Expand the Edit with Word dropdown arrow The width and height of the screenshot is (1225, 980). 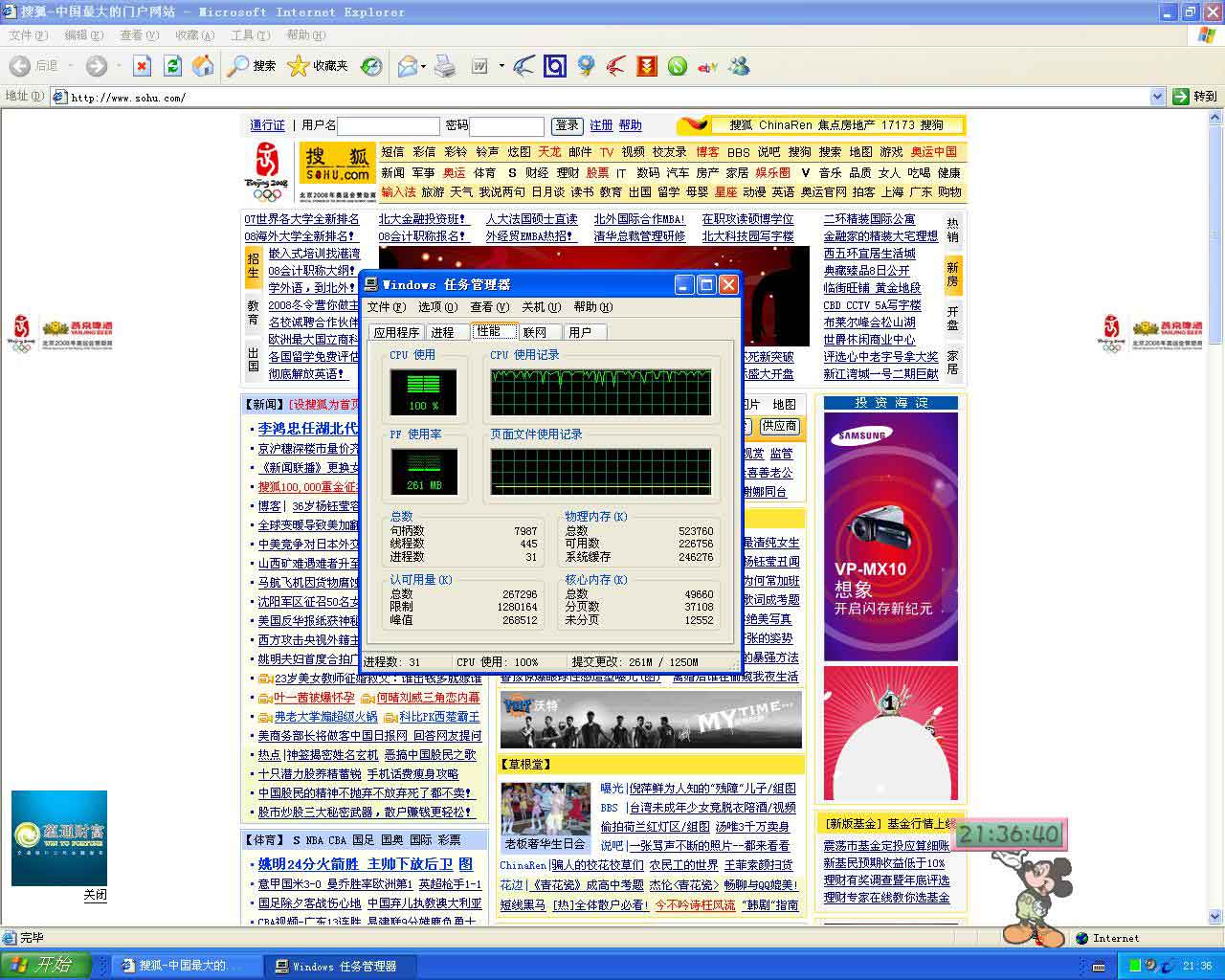tap(501, 66)
